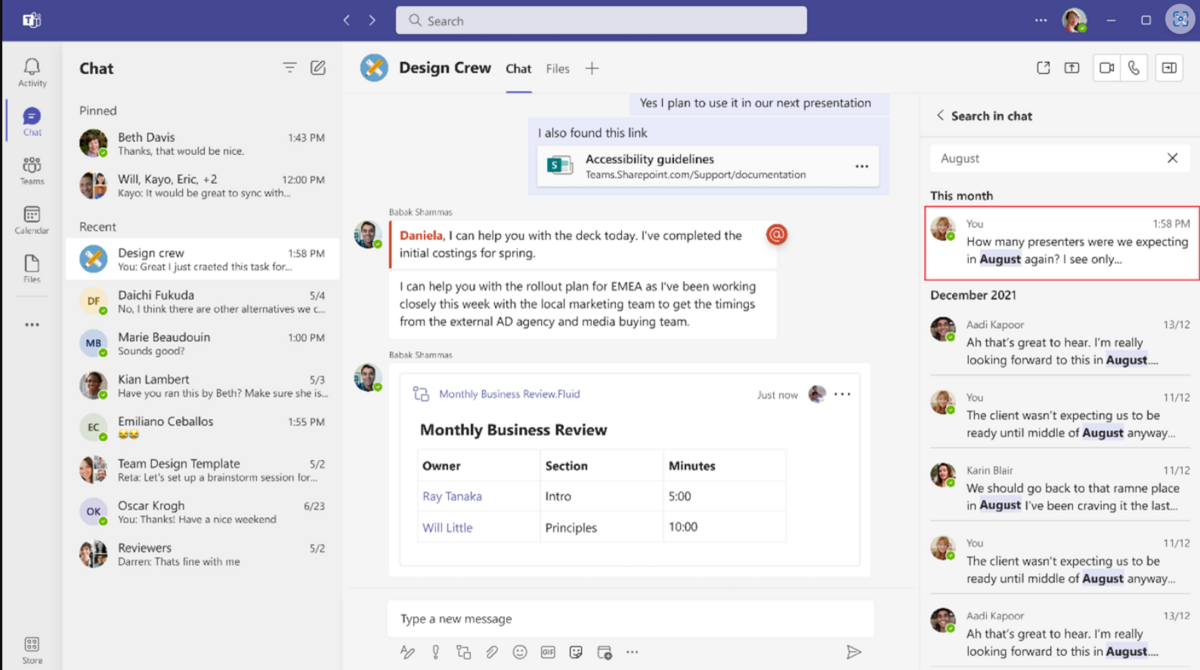Click the Design Crew chat title
Viewport: 1200px width, 670px height.
pos(445,68)
